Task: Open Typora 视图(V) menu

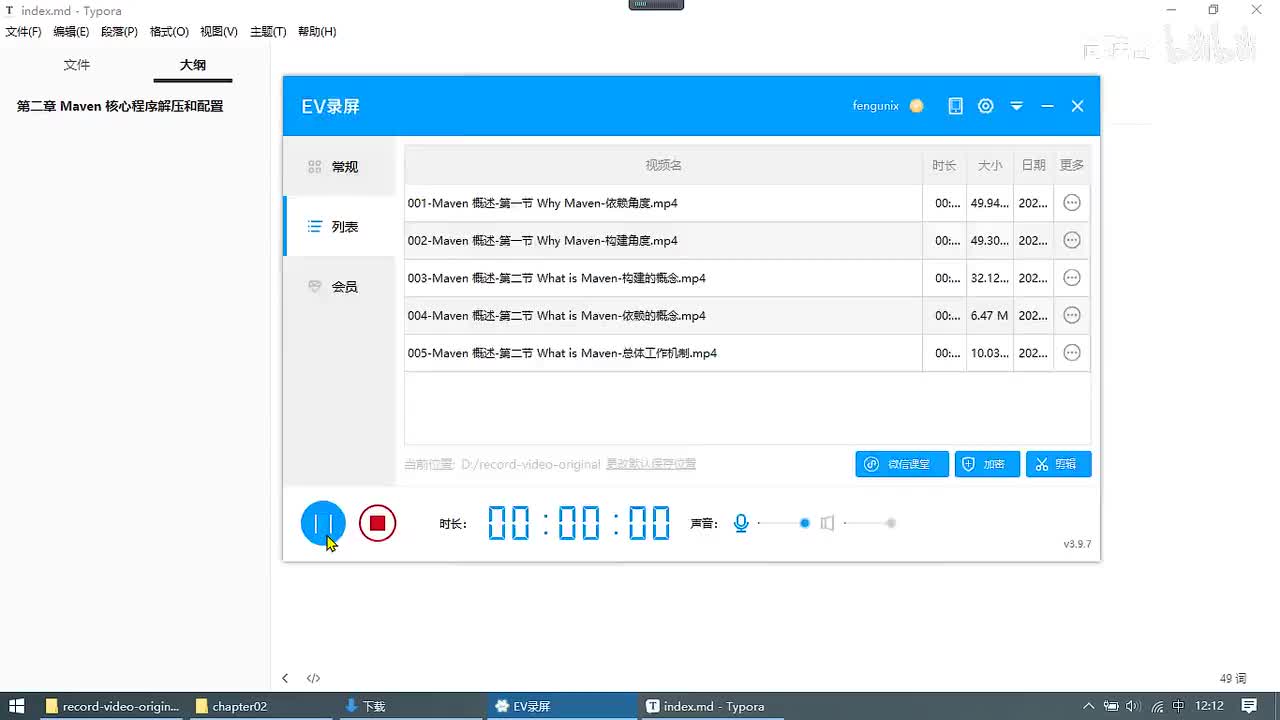Action: click(219, 32)
